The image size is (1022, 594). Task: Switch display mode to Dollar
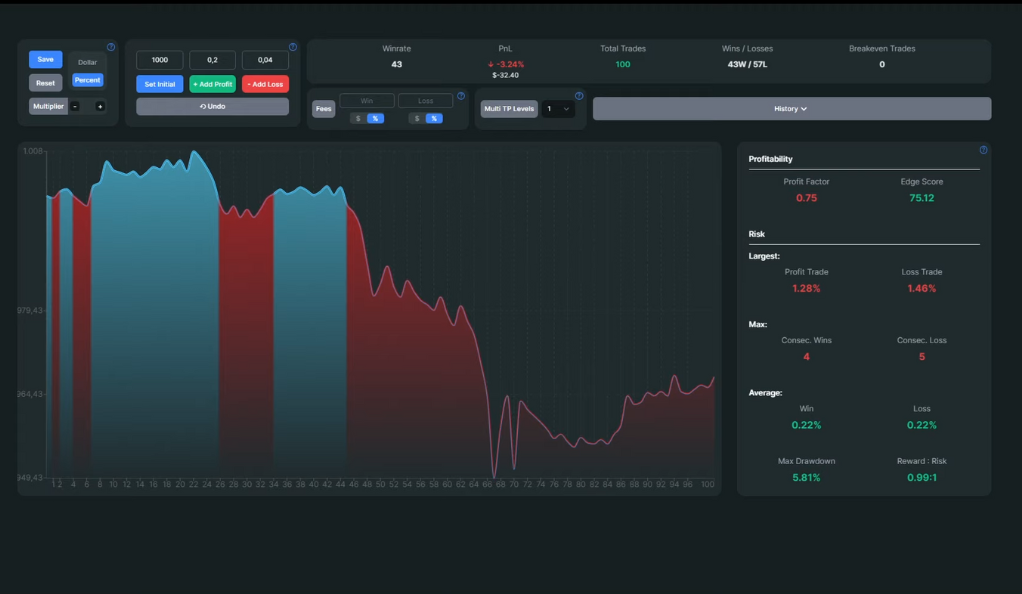pyautogui.click(x=88, y=62)
